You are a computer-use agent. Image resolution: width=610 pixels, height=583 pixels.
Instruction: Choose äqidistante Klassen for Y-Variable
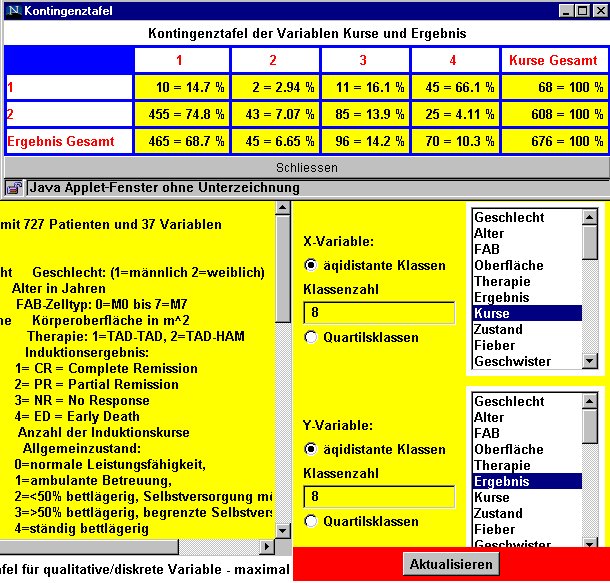(x=310, y=450)
